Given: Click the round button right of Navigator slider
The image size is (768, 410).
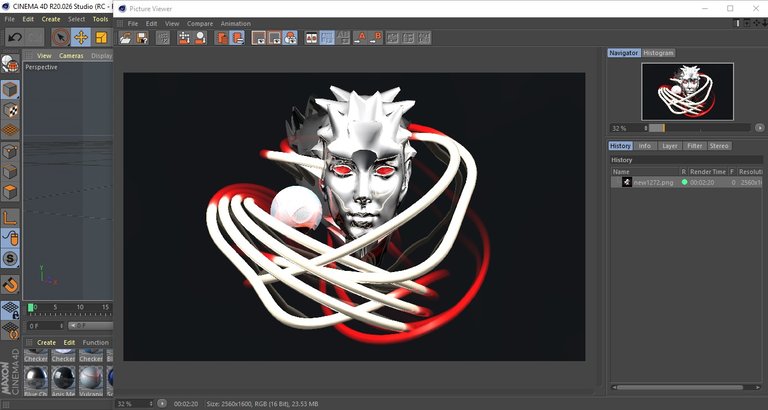Looking at the screenshot, I should [x=760, y=128].
